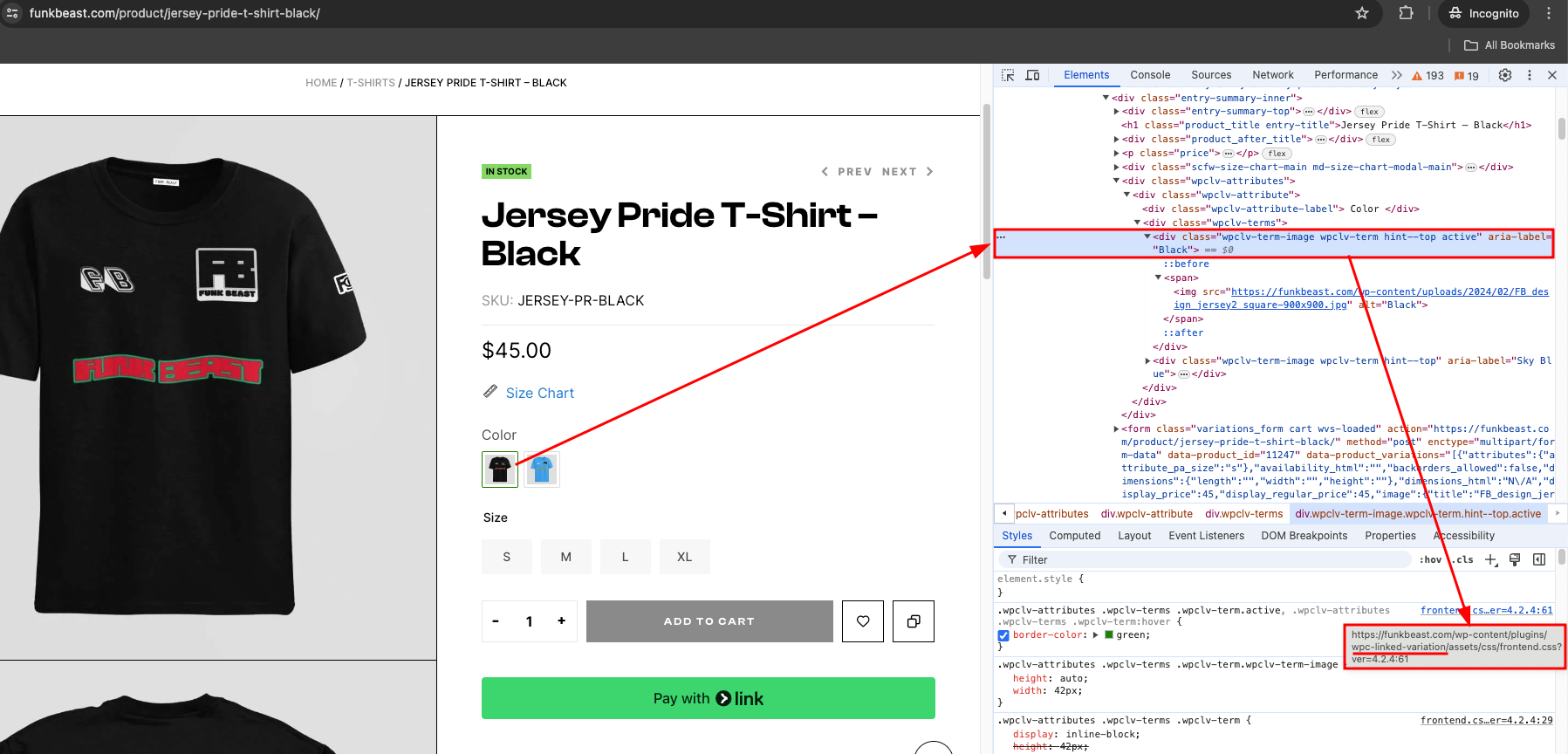Open the Size Chart link
The height and width of the screenshot is (754, 1568).
539,394
